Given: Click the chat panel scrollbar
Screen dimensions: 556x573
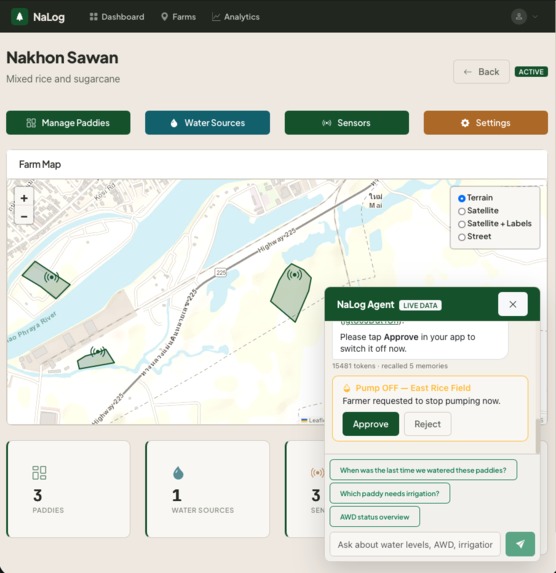Looking at the screenshot, I should click(x=538, y=436).
